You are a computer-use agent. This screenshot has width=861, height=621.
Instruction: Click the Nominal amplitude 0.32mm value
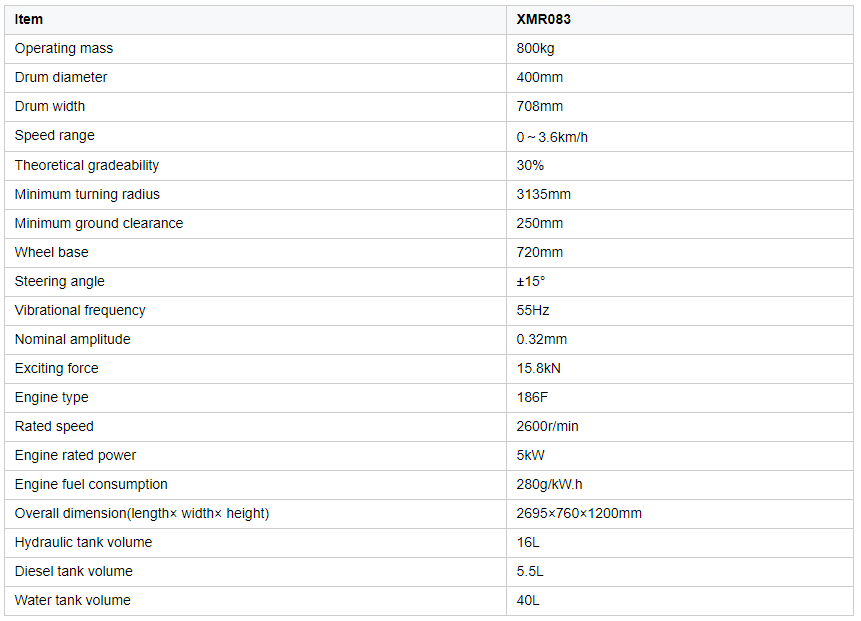[x=541, y=339]
